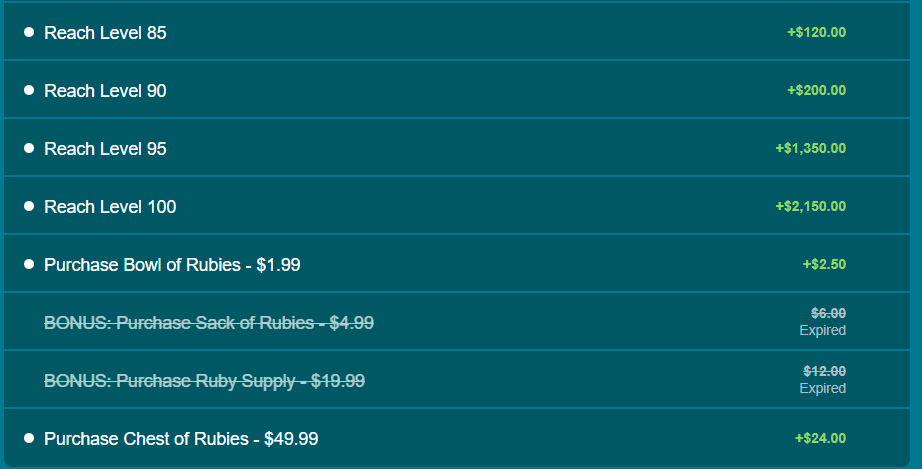The image size is (922, 469).
Task: Choose Purchase Bowl of Rubies - $1.99
Action: pos(172,265)
